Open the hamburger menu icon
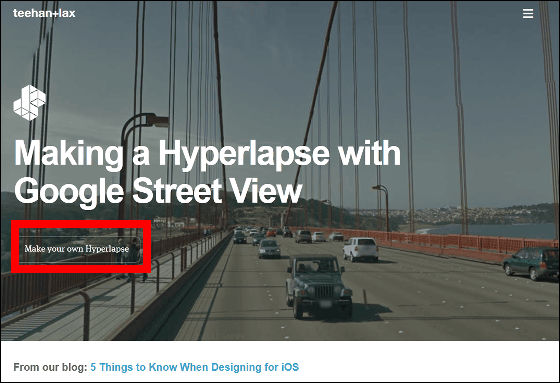 pyautogui.click(x=528, y=14)
